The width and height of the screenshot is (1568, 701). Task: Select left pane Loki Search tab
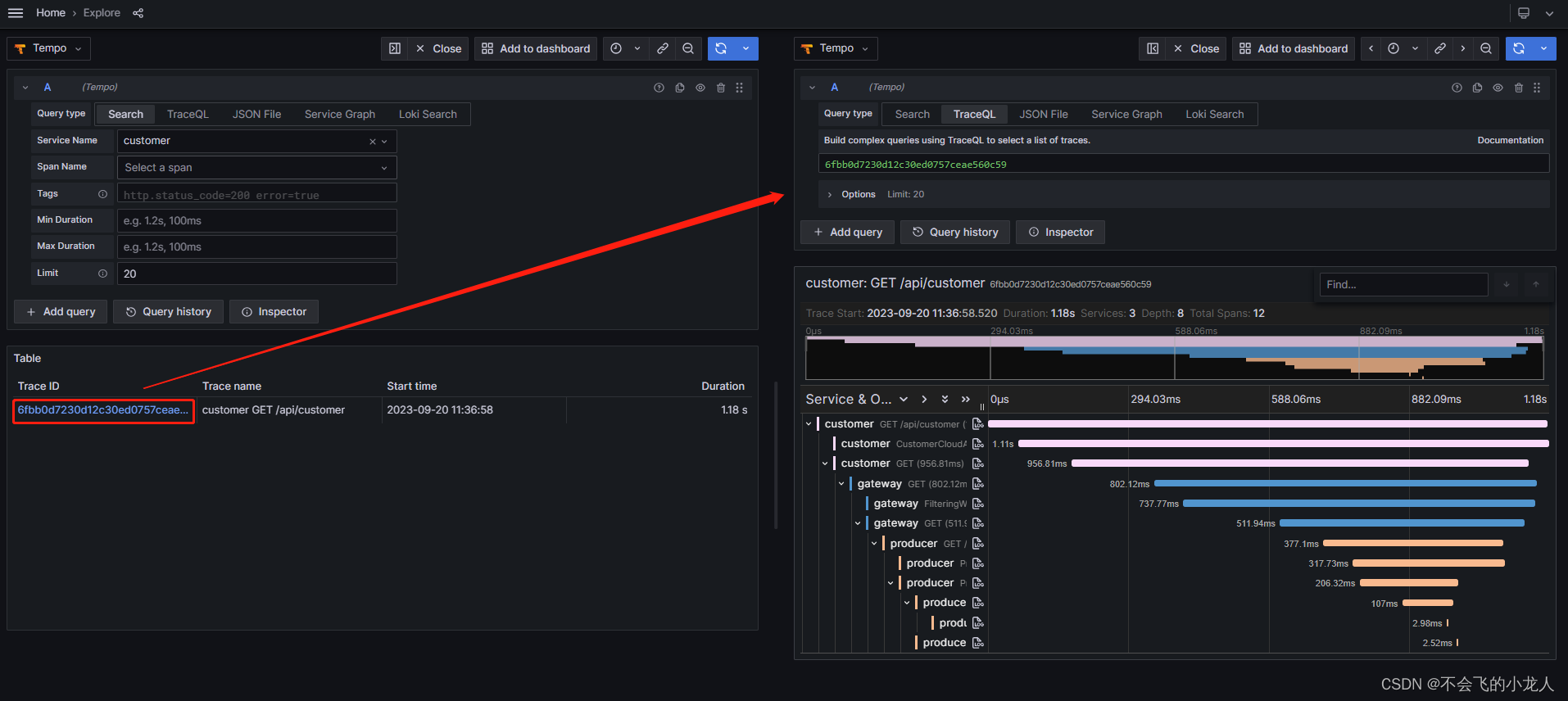[x=428, y=115]
